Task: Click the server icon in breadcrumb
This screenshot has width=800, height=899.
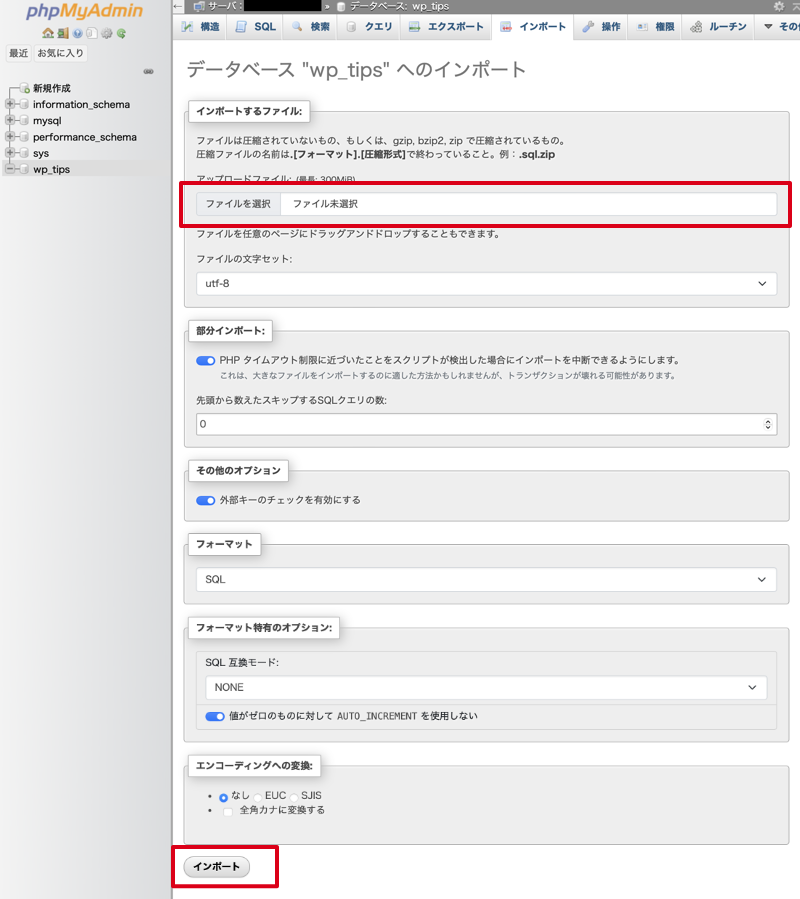Action: (199, 6)
